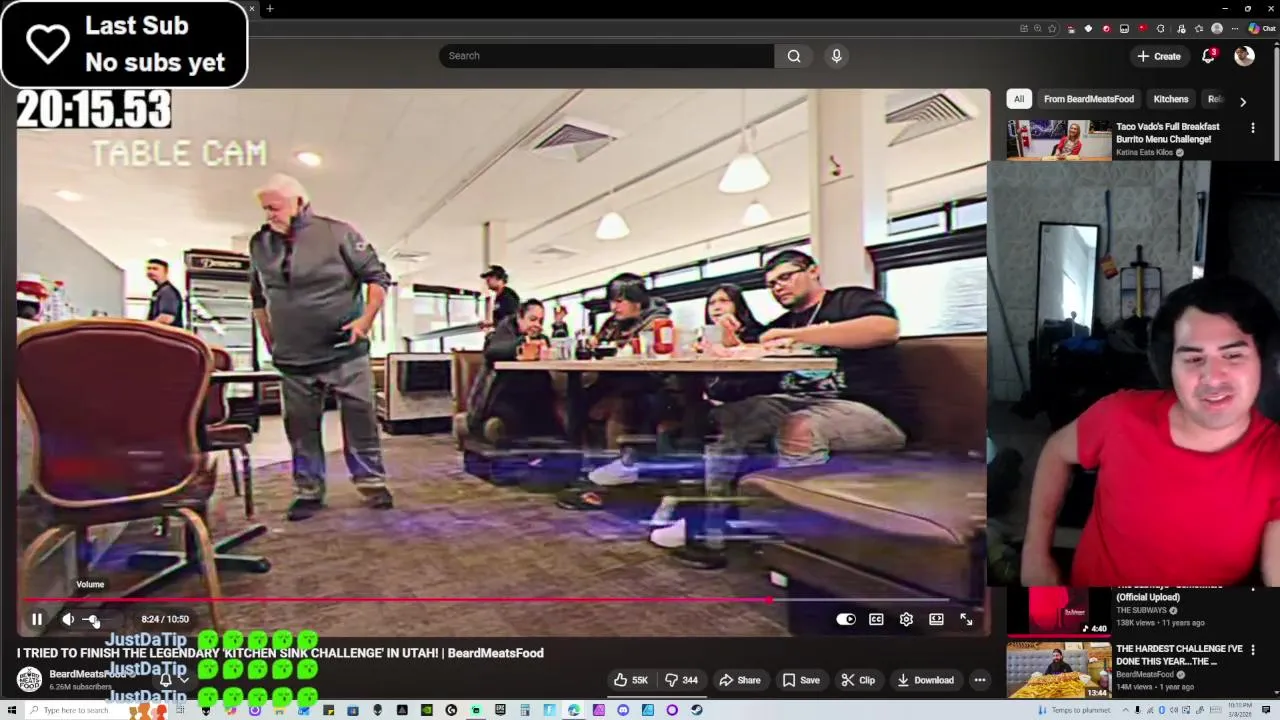Switch to theater mode view

936,619
